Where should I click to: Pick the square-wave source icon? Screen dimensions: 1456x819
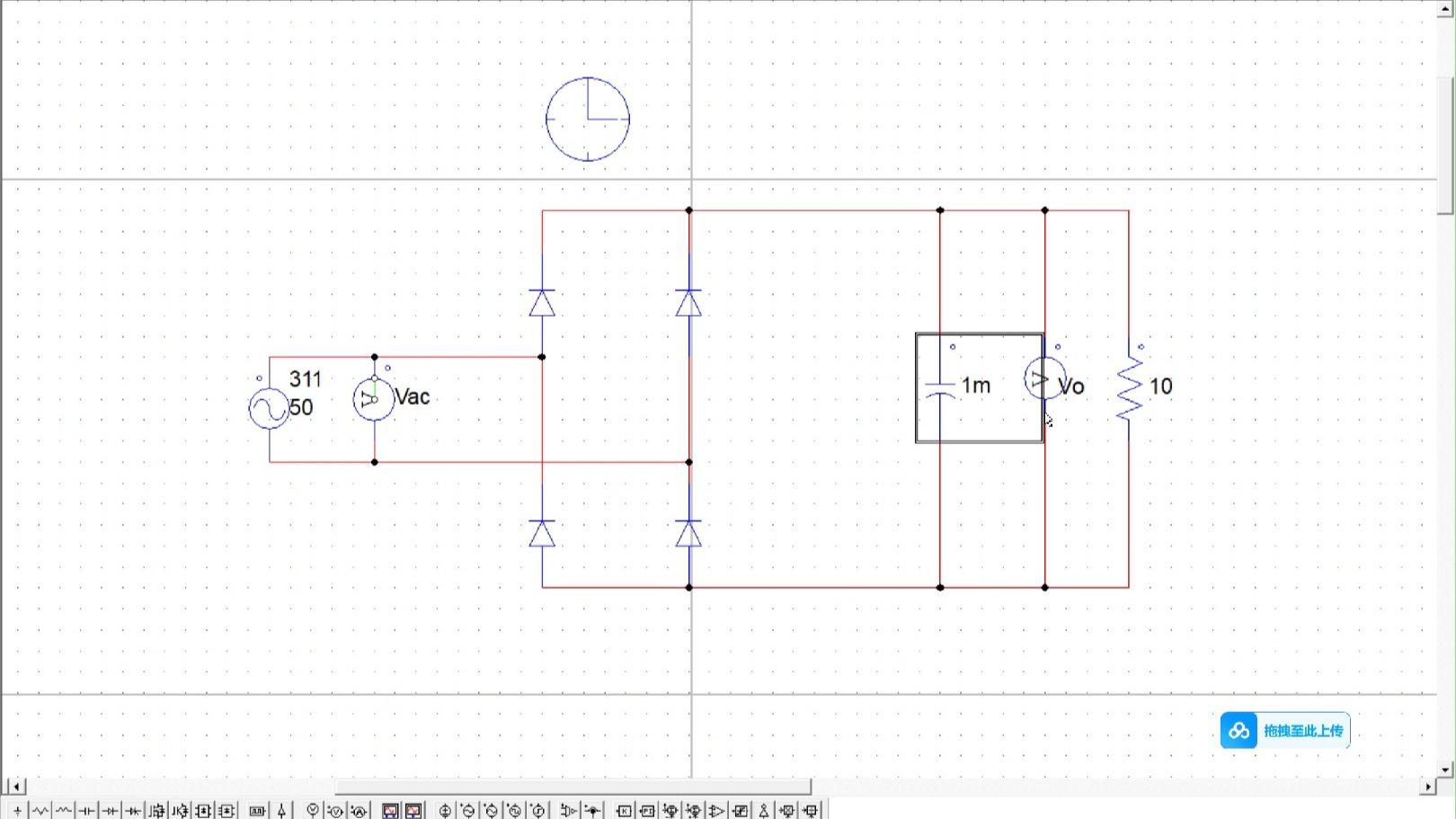515,810
